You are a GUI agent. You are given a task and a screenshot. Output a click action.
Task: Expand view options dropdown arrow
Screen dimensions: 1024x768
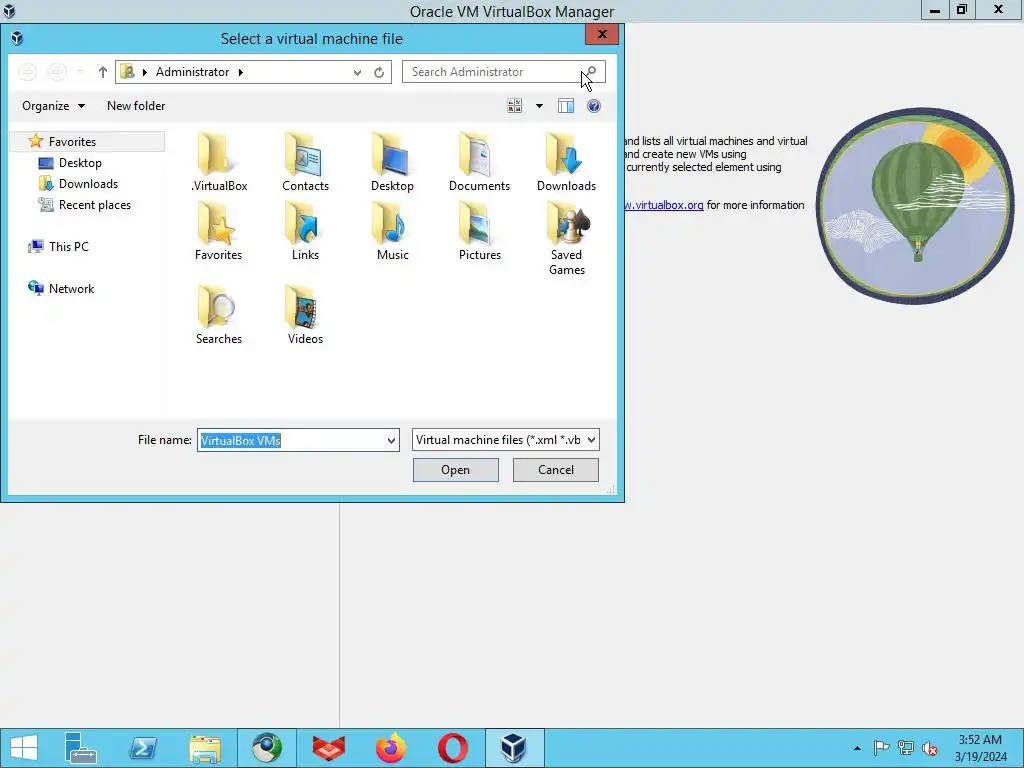pyautogui.click(x=539, y=106)
